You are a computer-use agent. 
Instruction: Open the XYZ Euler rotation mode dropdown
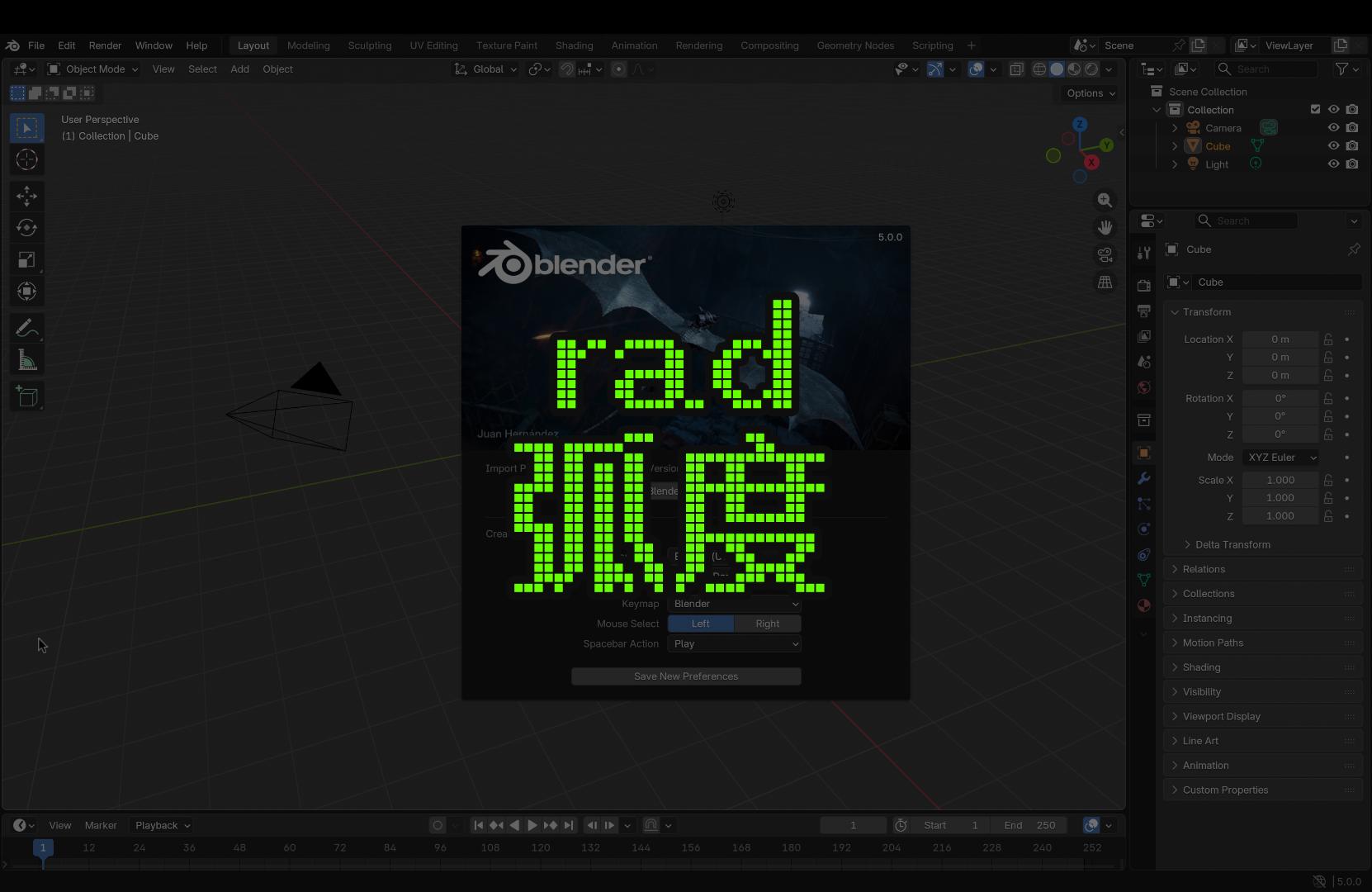(x=1280, y=457)
